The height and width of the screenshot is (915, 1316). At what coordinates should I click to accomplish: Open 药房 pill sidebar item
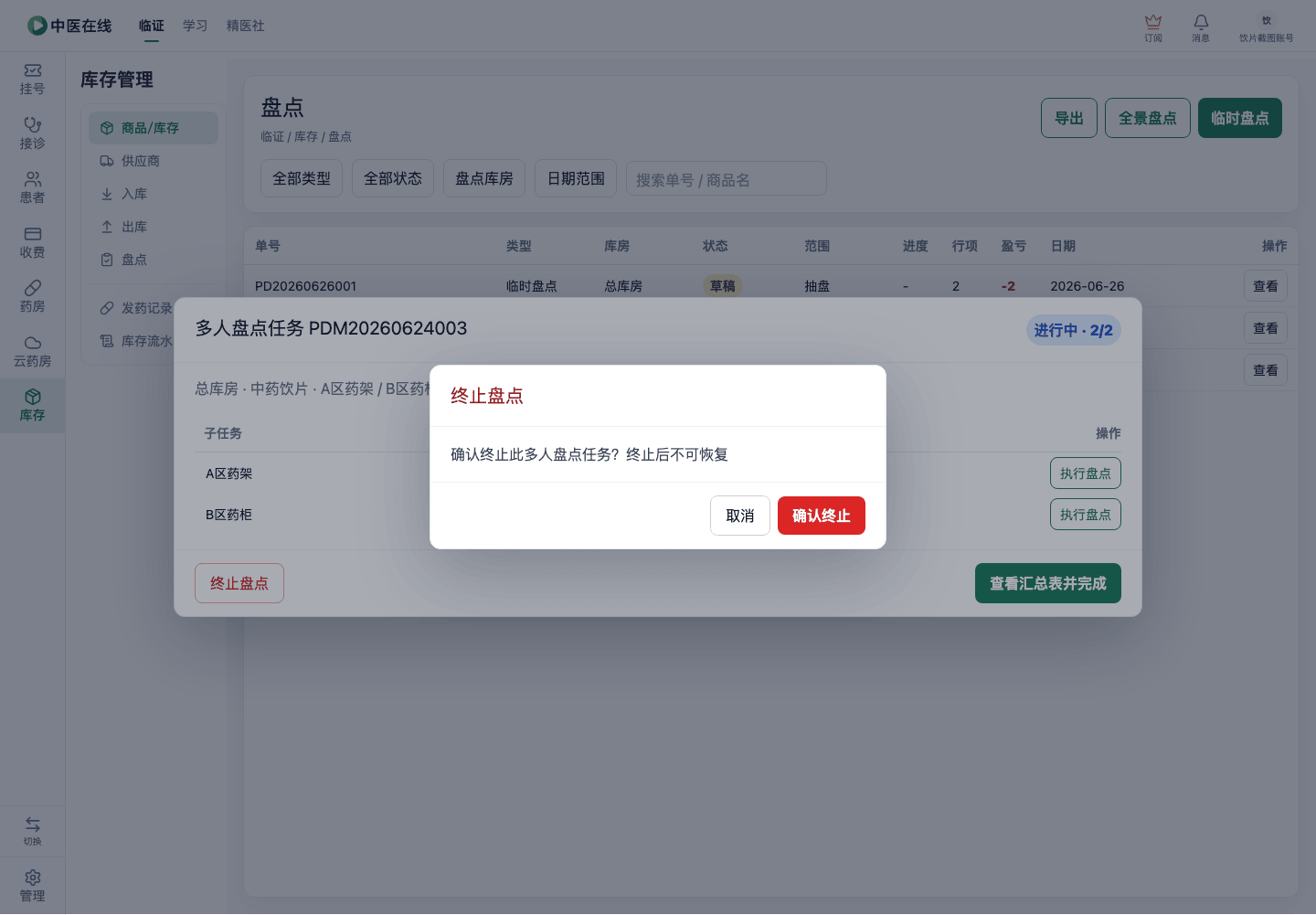tap(32, 297)
